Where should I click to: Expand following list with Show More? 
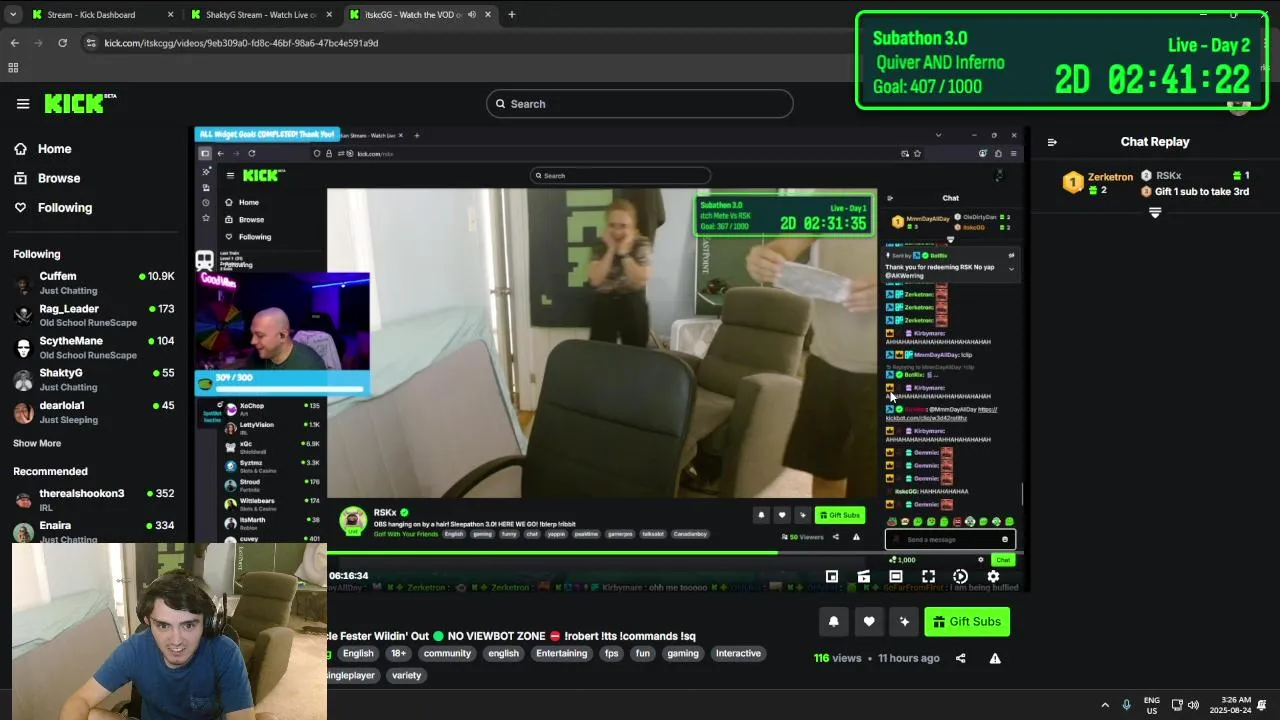click(x=37, y=443)
